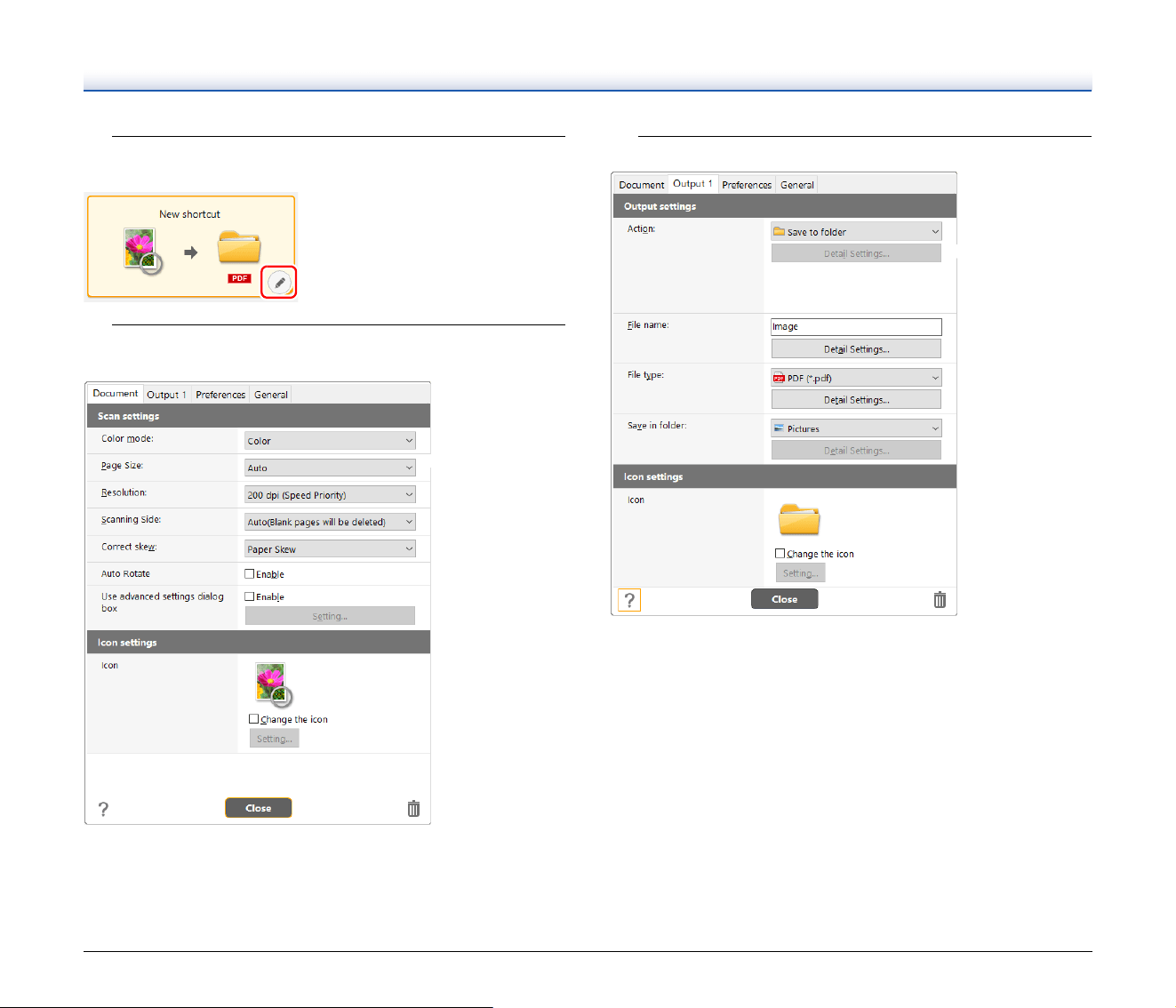Select General tab in Output dialog

click(x=796, y=185)
